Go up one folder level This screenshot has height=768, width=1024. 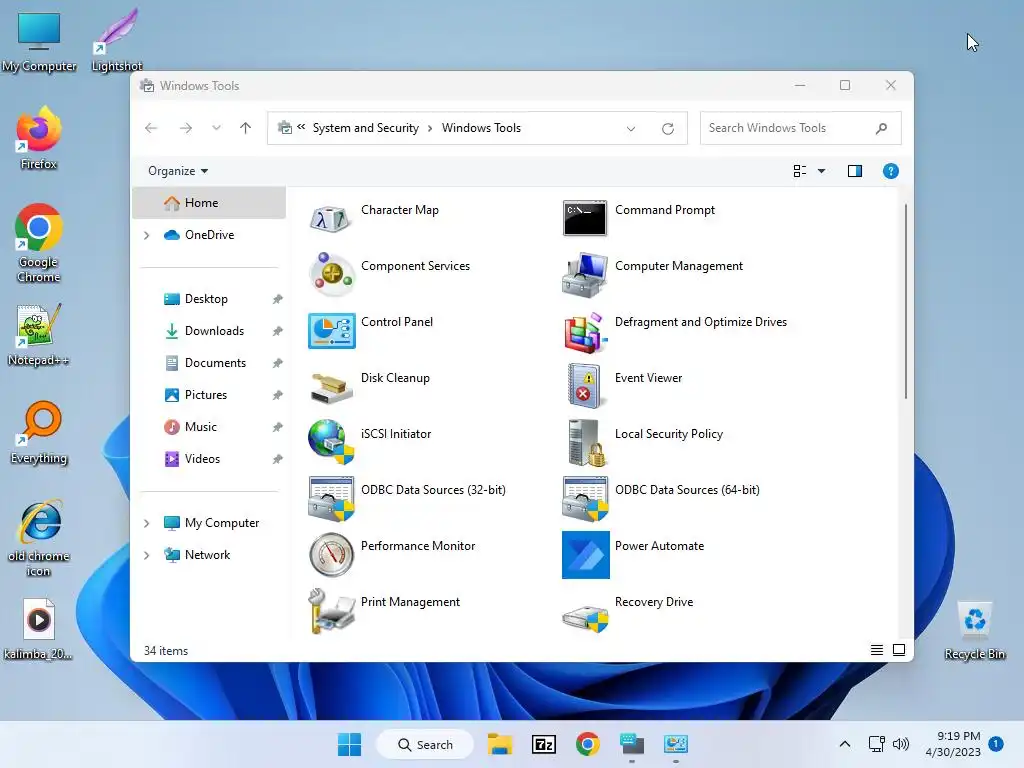[246, 128]
